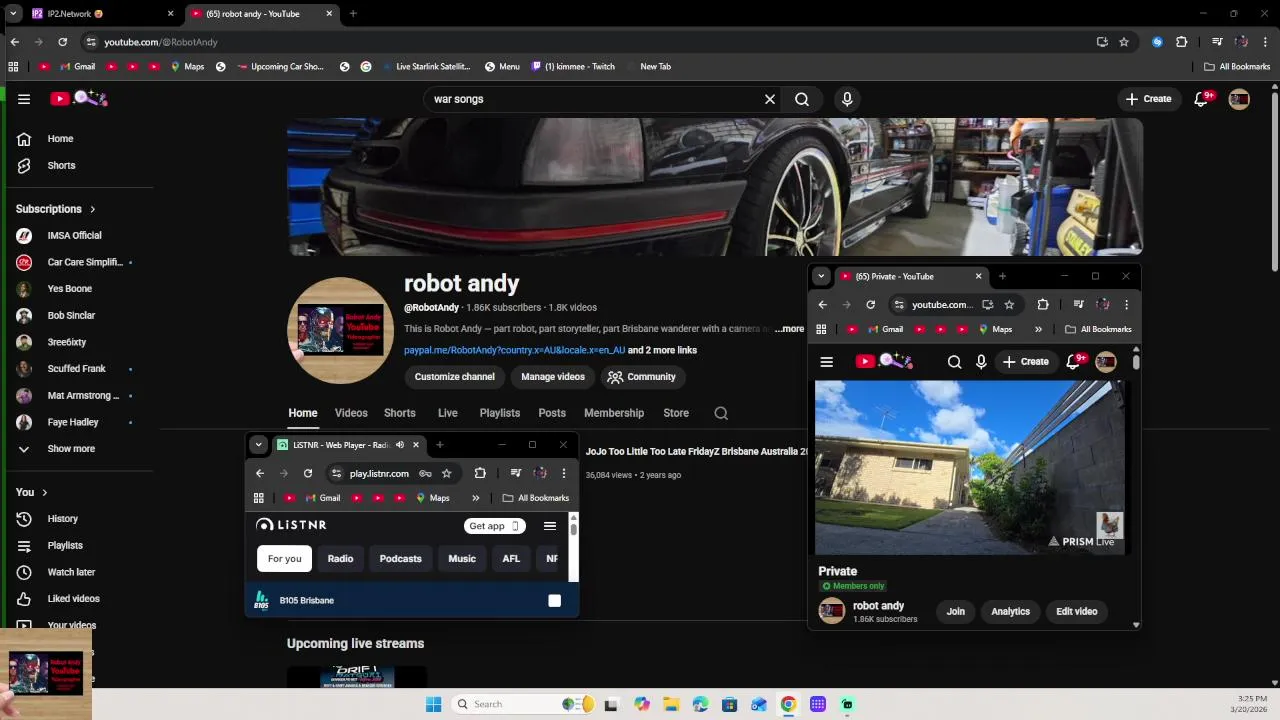Open the Playlists channel tab
The height and width of the screenshot is (720, 1280).
point(500,413)
